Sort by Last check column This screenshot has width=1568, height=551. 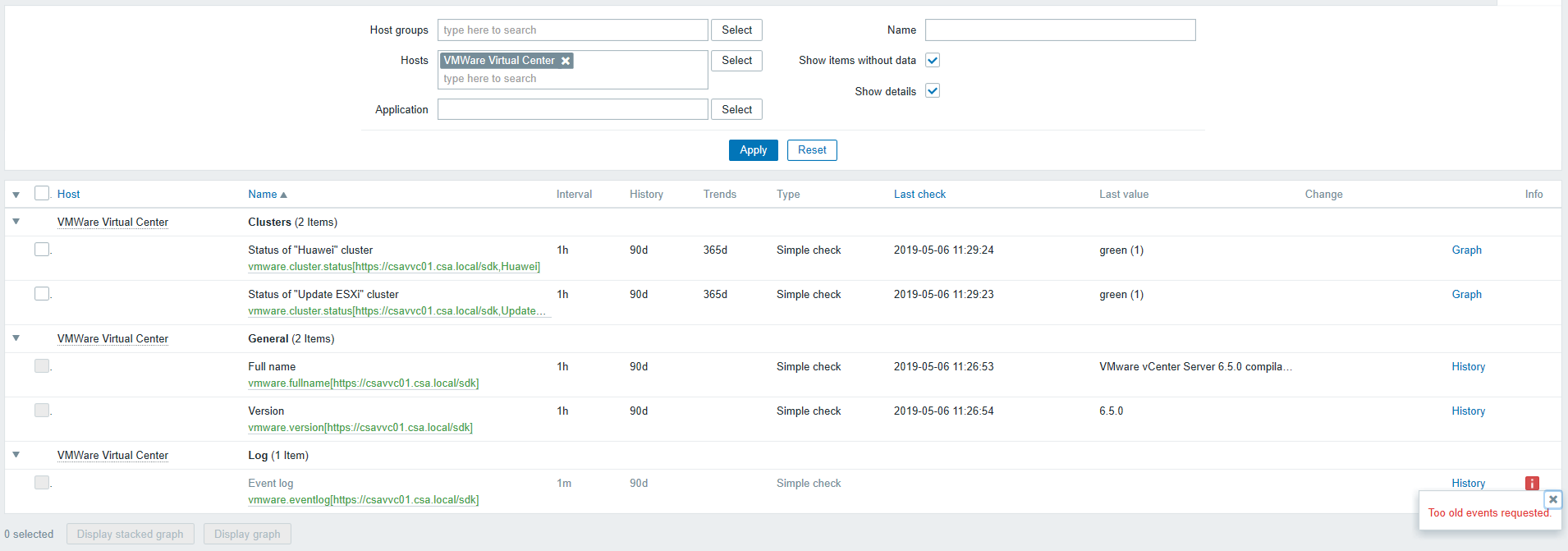pyautogui.click(x=919, y=195)
